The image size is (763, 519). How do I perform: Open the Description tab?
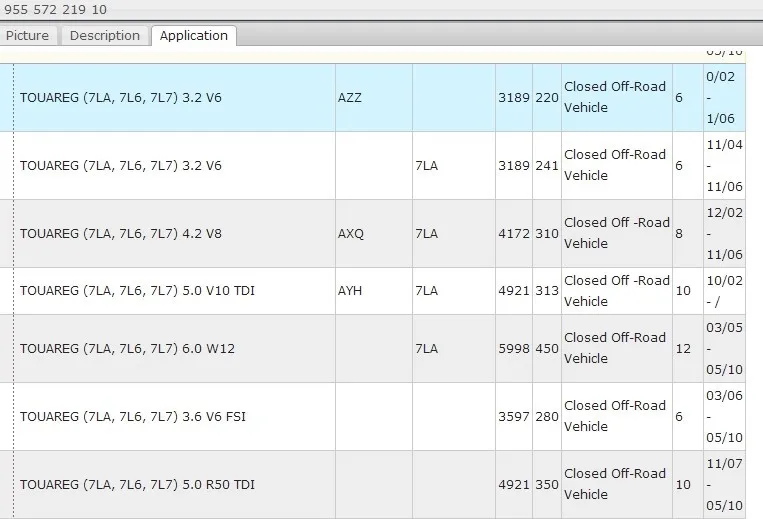pos(105,36)
